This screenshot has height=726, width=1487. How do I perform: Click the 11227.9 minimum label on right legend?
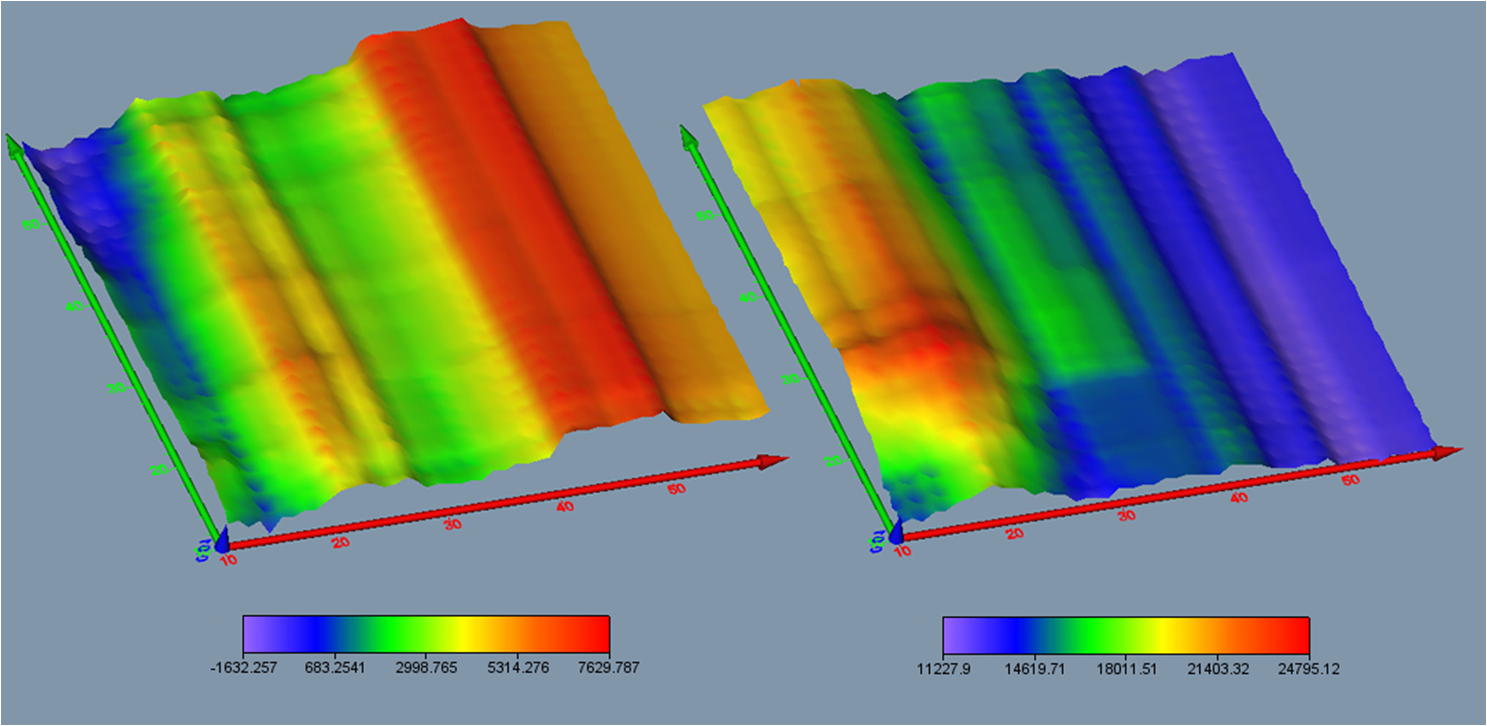[x=943, y=668]
